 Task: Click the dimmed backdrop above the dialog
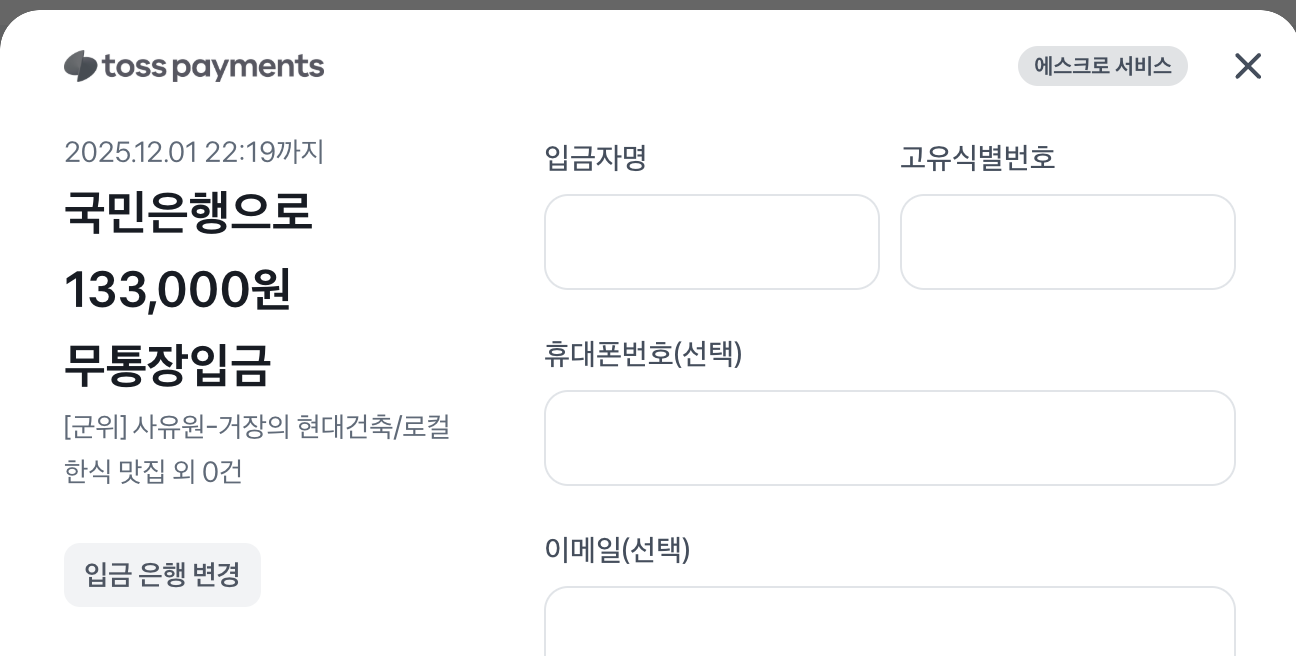click(x=648, y=4)
